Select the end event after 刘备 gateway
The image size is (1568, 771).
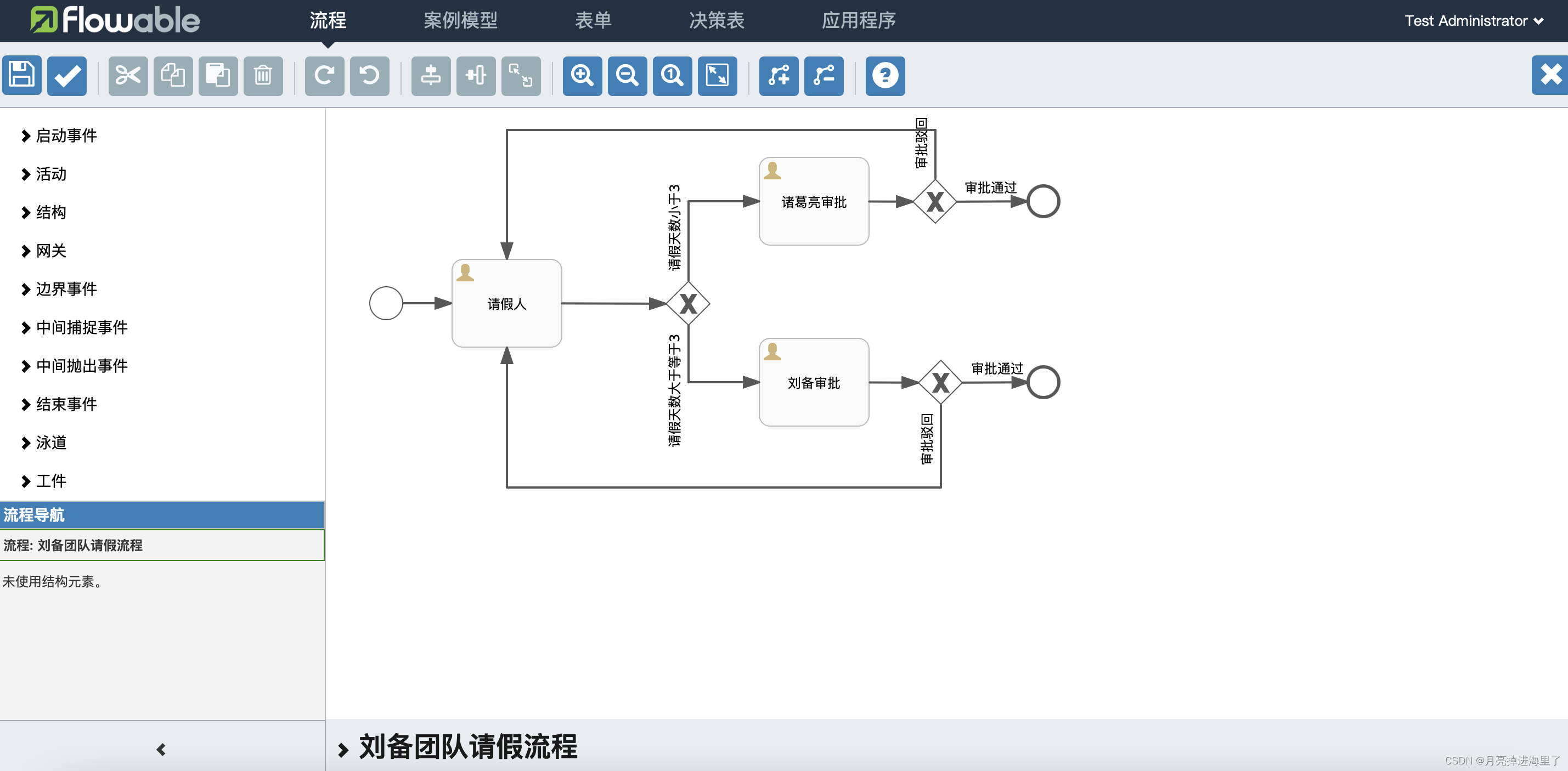[x=1044, y=382]
